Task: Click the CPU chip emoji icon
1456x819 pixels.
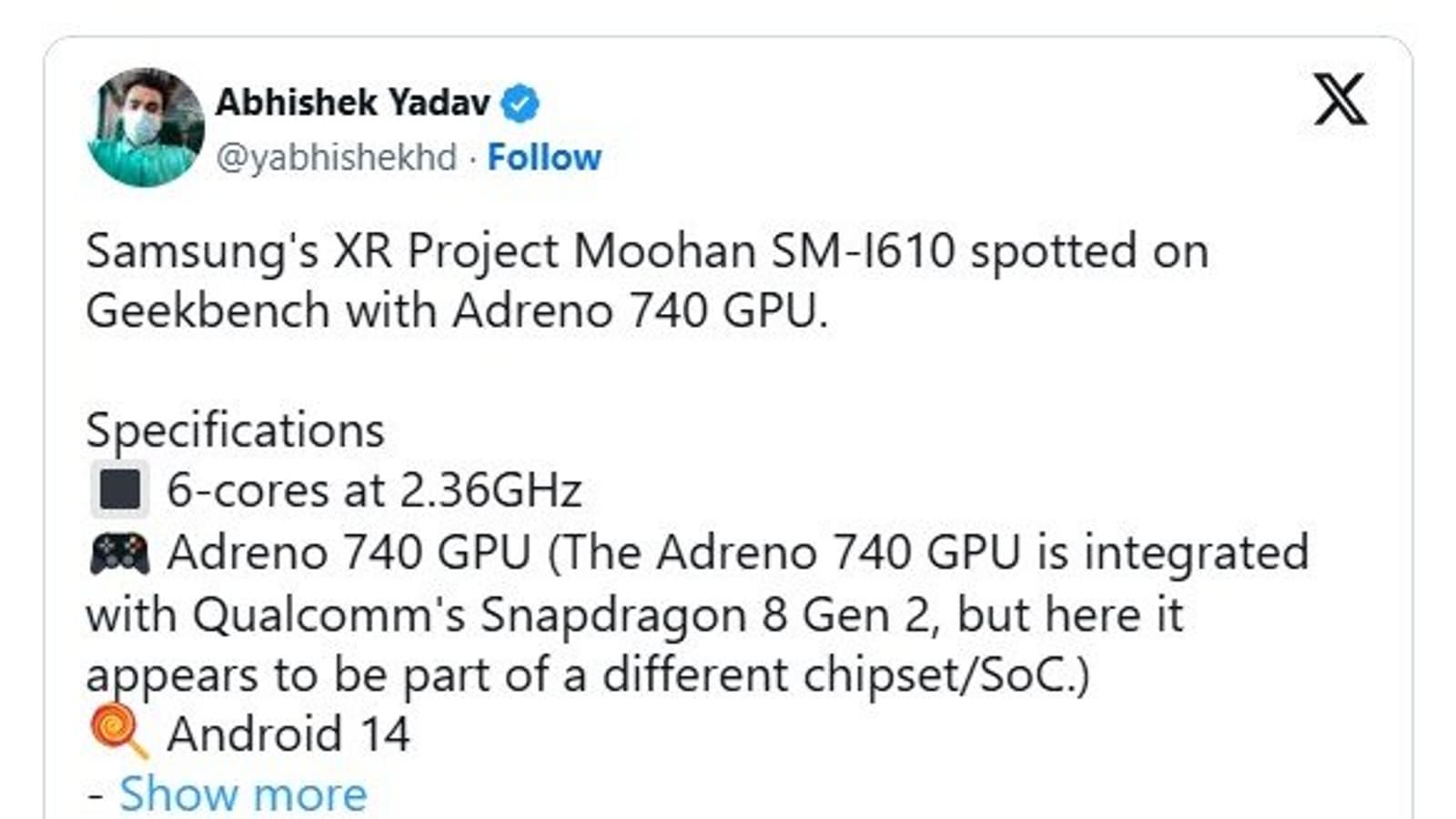Action: point(119,490)
